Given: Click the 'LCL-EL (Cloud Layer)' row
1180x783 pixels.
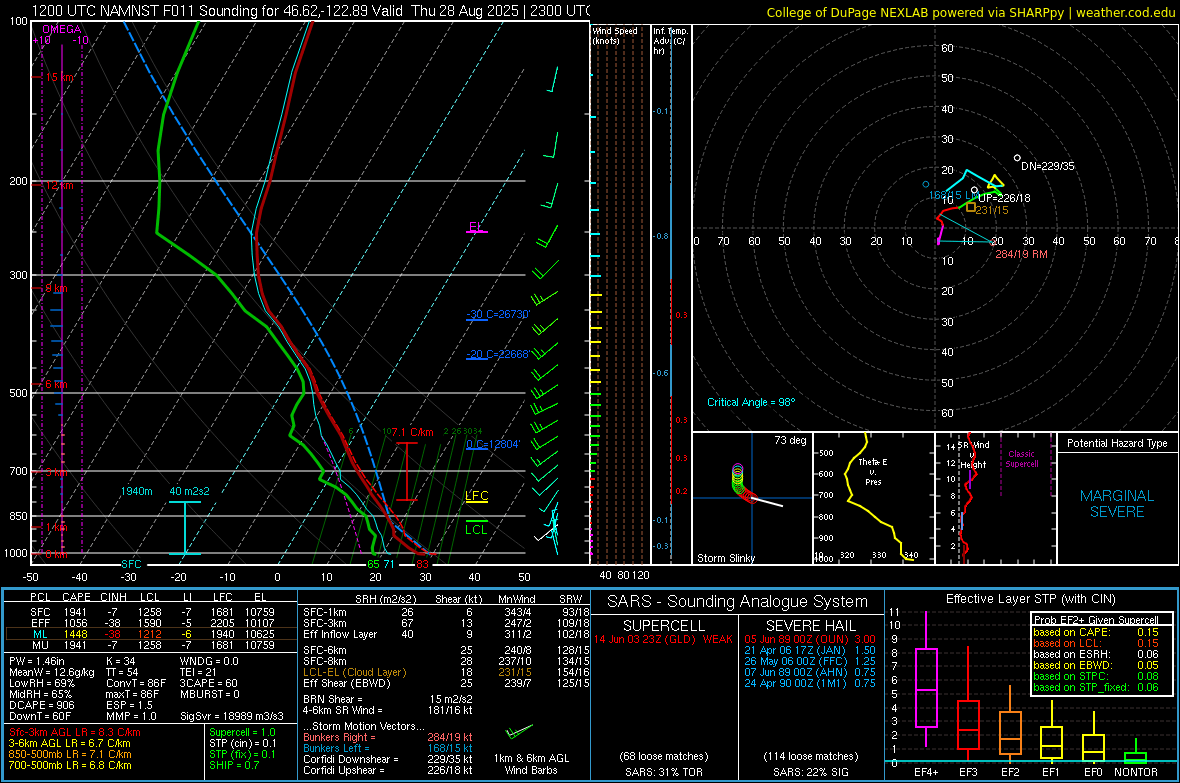Looking at the screenshot, I should click(446, 672).
